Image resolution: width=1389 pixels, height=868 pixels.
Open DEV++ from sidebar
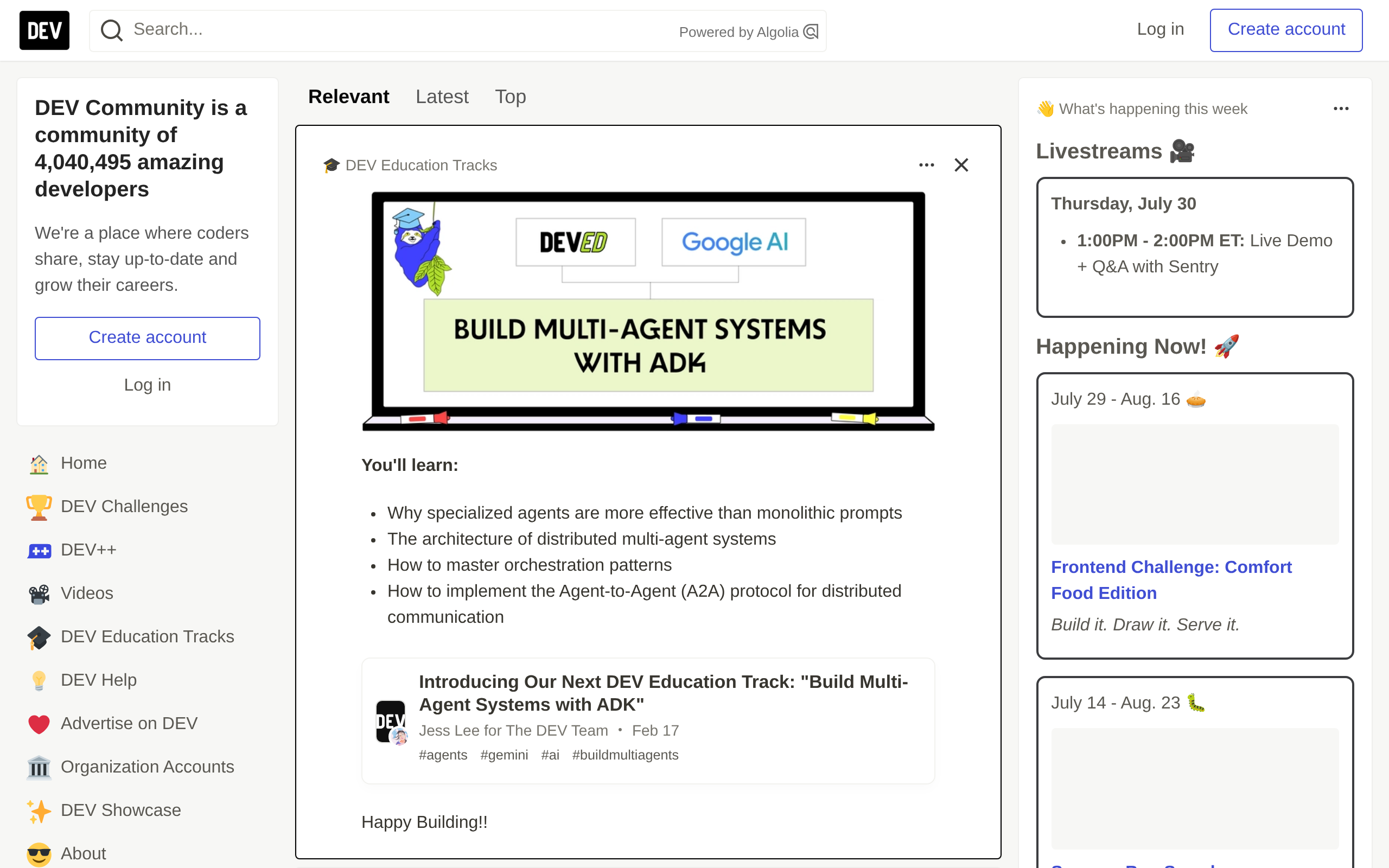tap(148, 550)
